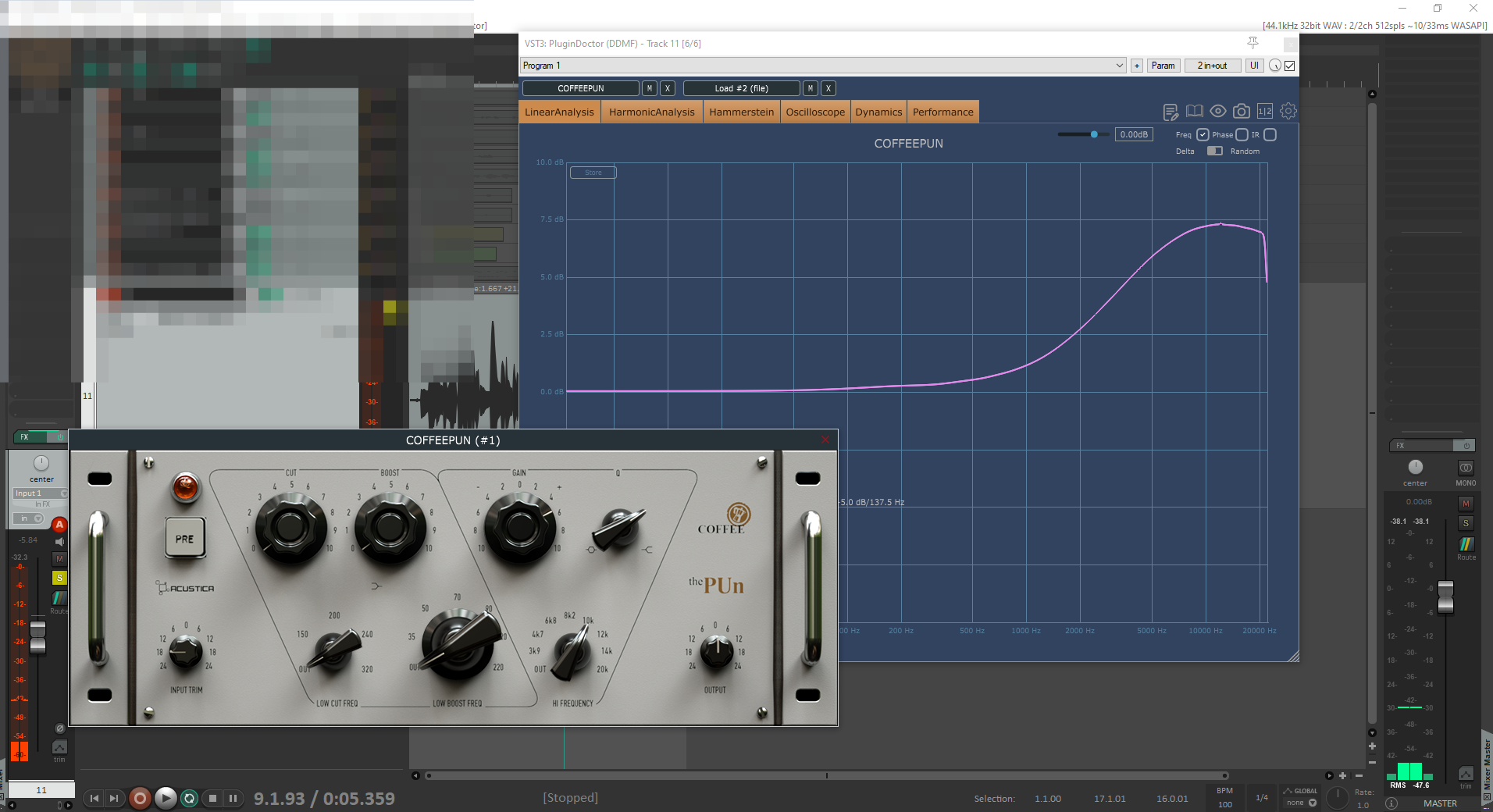1493x812 pixels.
Task: Open the Performance tab
Action: (x=943, y=112)
